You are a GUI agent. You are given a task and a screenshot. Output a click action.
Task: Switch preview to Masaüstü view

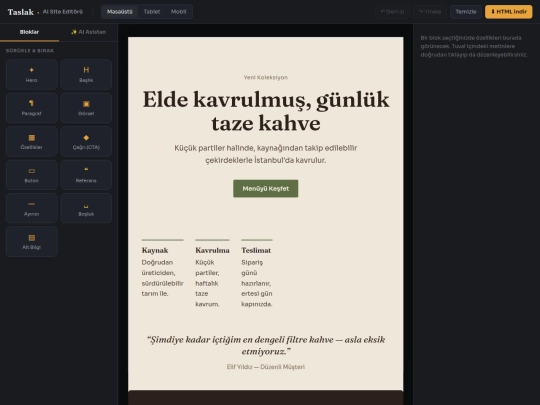[120, 12]
